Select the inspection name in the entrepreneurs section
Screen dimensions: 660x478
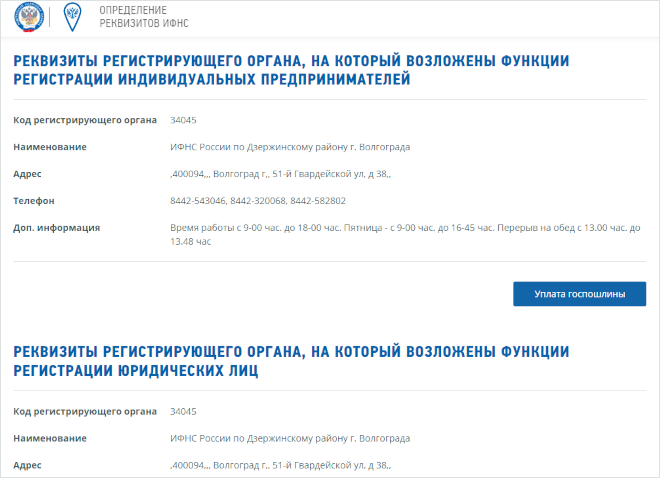coord(290,147)
